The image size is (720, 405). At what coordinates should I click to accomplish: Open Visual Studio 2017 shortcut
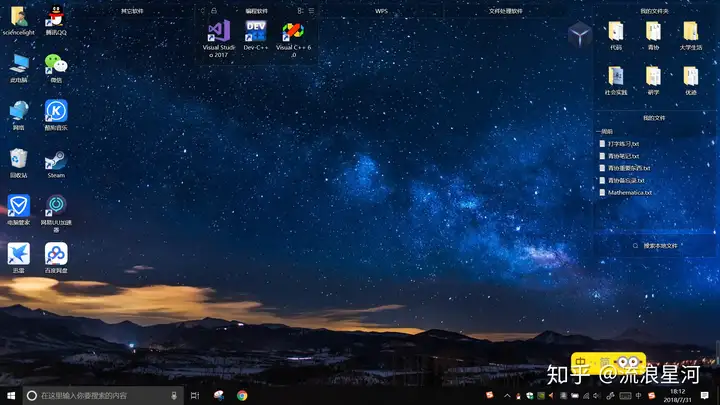(x=218, y=32)
